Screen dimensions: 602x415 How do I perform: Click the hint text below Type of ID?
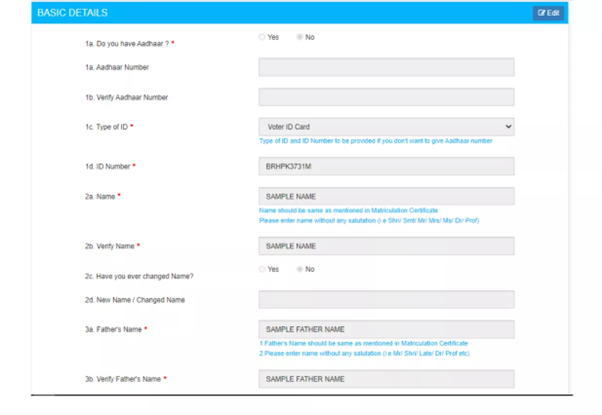click(375, 141)
